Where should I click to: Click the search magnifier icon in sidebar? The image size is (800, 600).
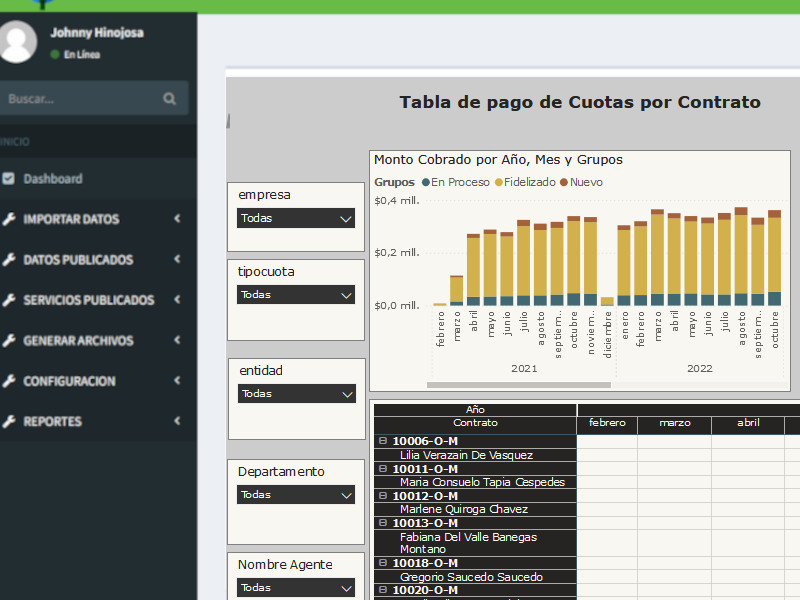click(169, 99)
